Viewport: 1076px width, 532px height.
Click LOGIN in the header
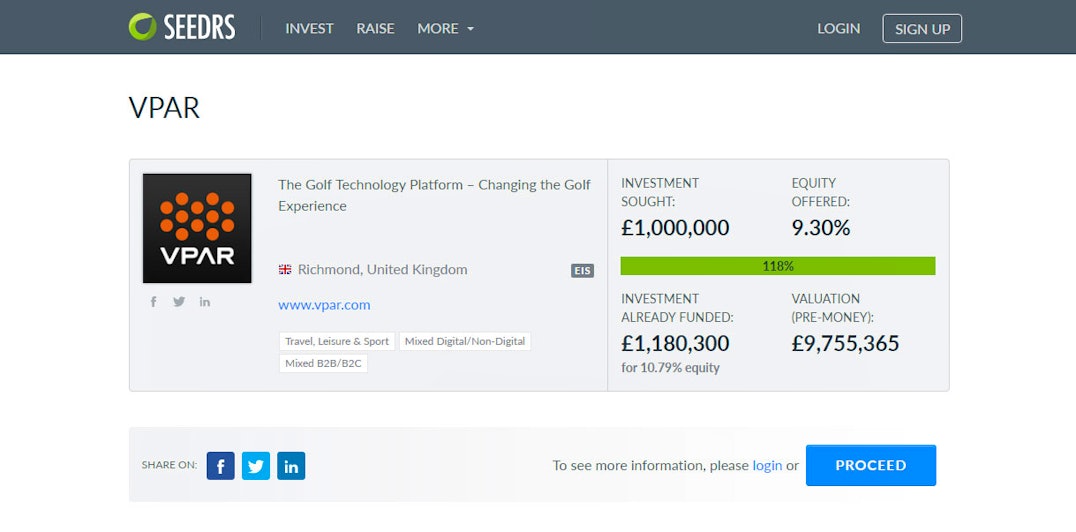click(839, 28)
